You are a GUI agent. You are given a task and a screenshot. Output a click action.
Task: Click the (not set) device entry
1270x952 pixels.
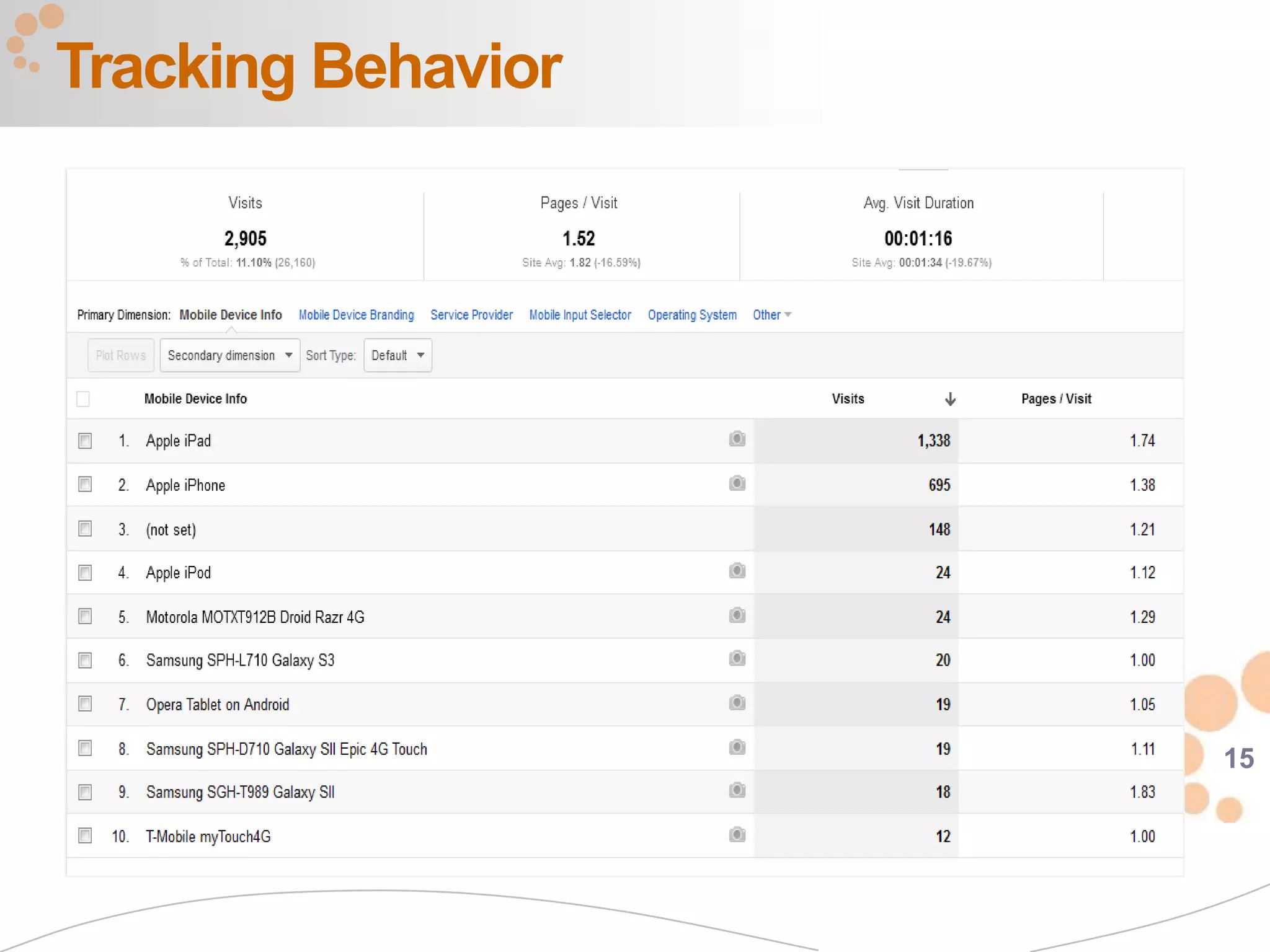(x=171, y=530)
